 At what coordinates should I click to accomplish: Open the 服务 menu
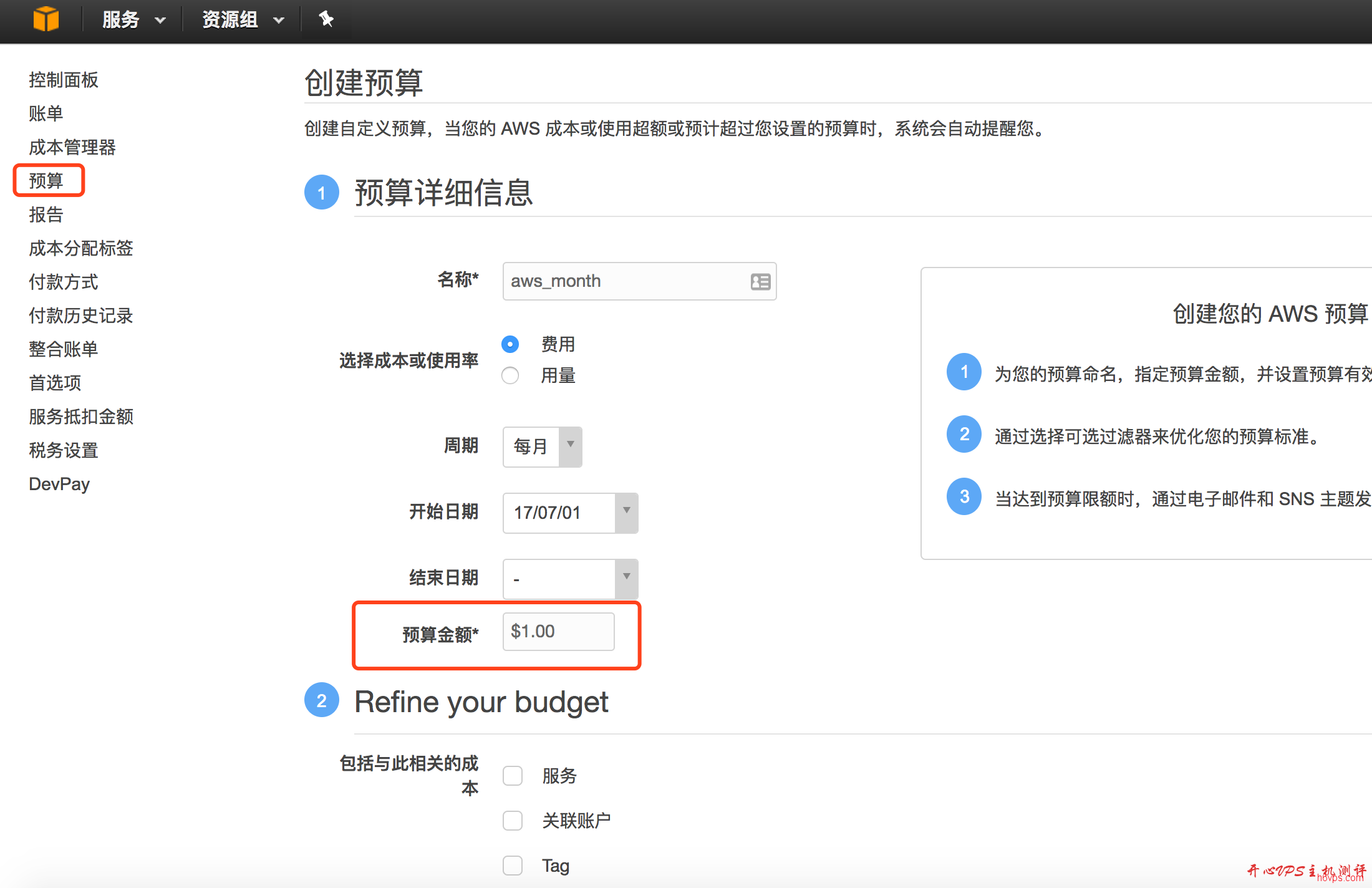(x=120, y=19)
